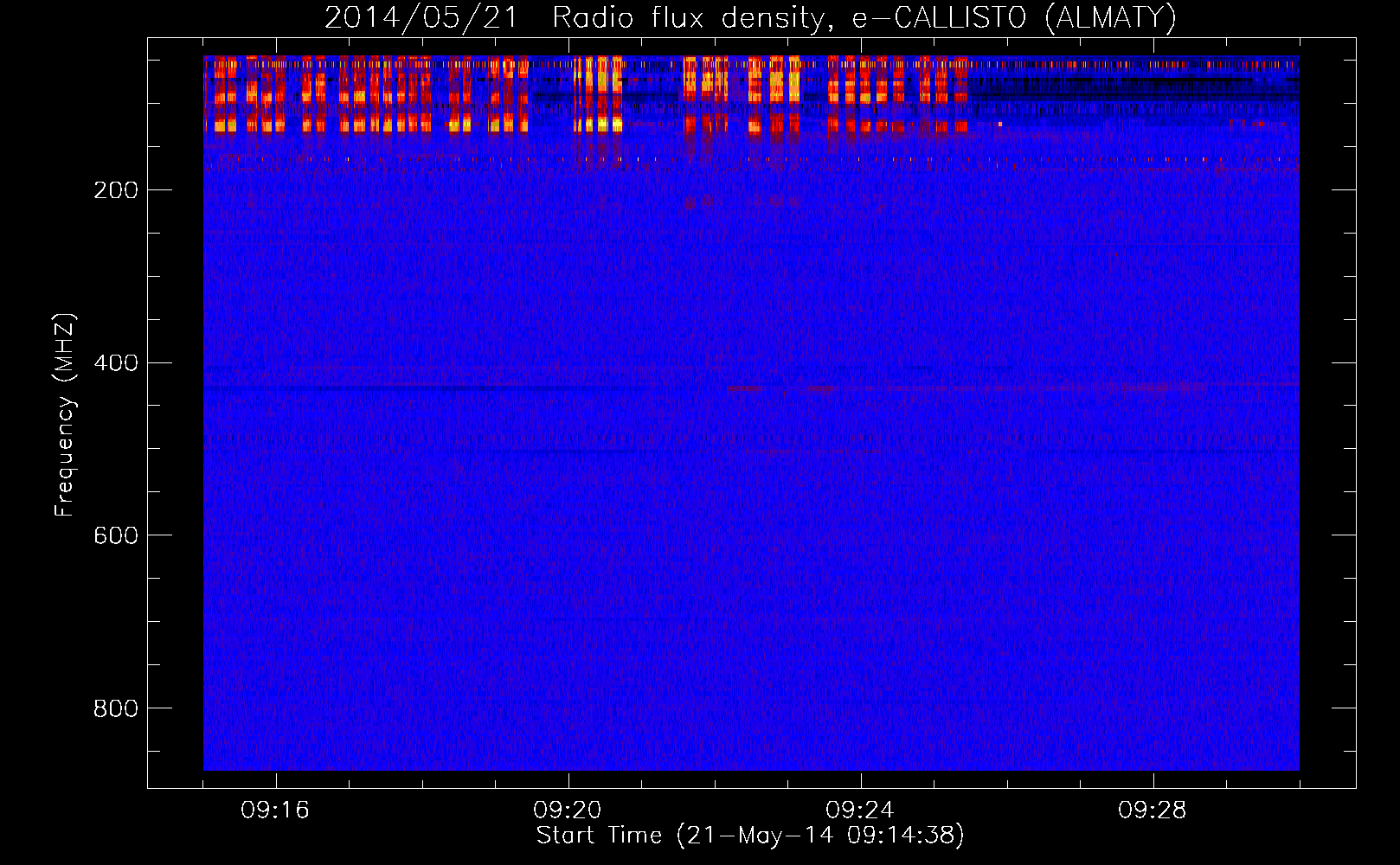Click the 09:20 time tick label
The width and height of the screenshot is (1400, 865).
click(x=568, y=811)
